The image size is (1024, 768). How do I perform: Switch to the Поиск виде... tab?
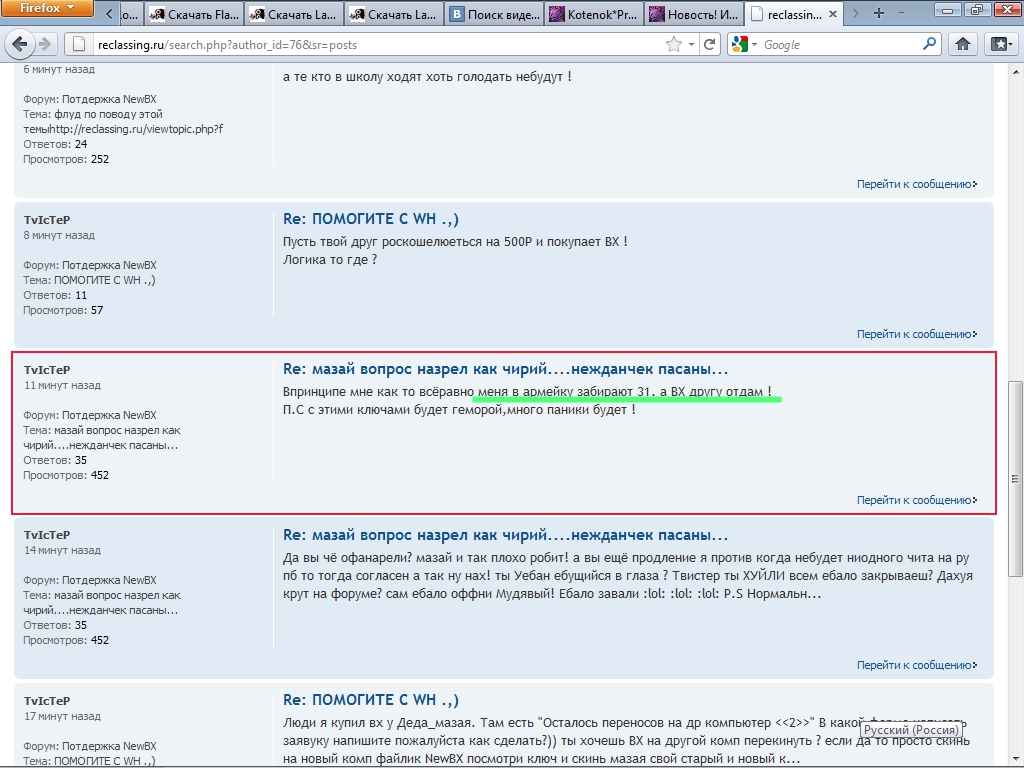point(494,14)
